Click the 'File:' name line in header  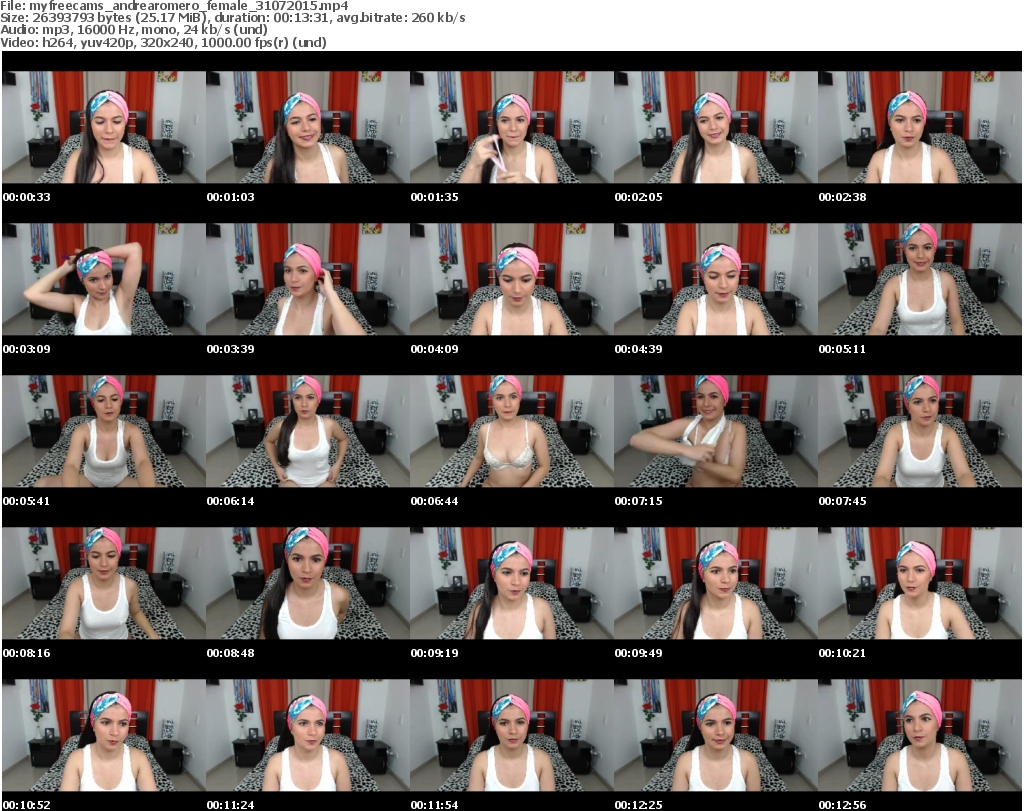point(174,6)
